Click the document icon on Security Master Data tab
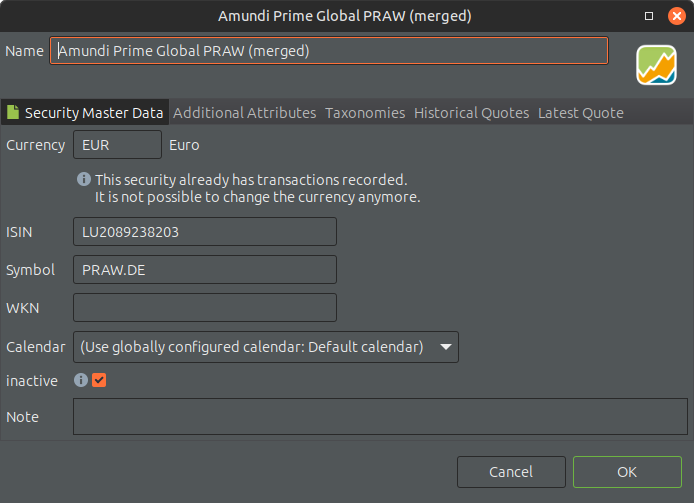 [14, 113]
